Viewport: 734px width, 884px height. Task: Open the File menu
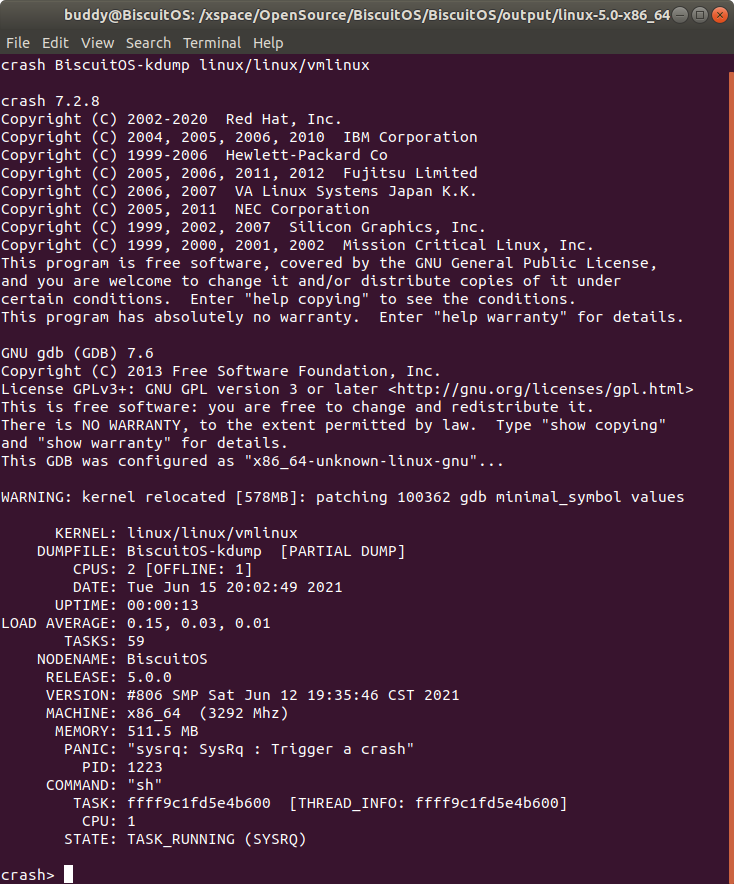point(17,43)
